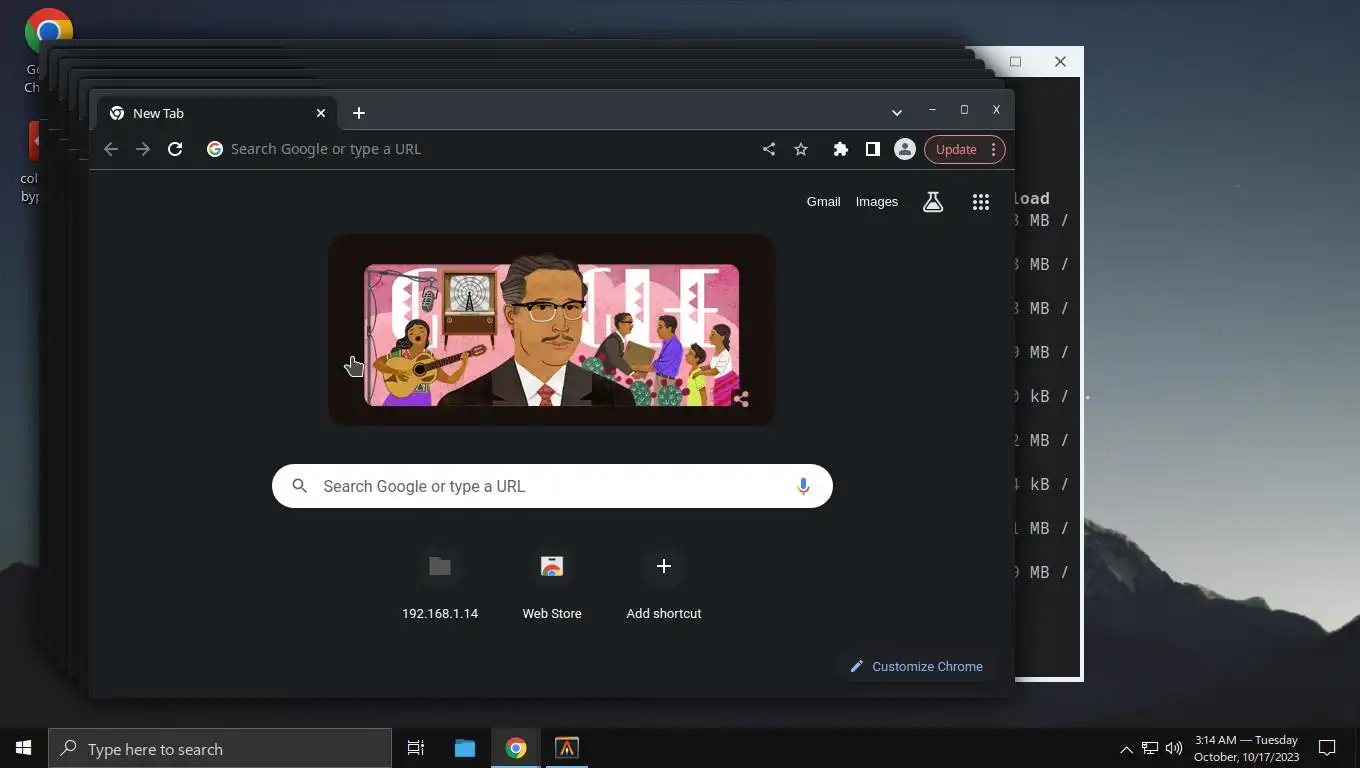
Task: Click the Google icon in address bar
Action: (214, 149)
